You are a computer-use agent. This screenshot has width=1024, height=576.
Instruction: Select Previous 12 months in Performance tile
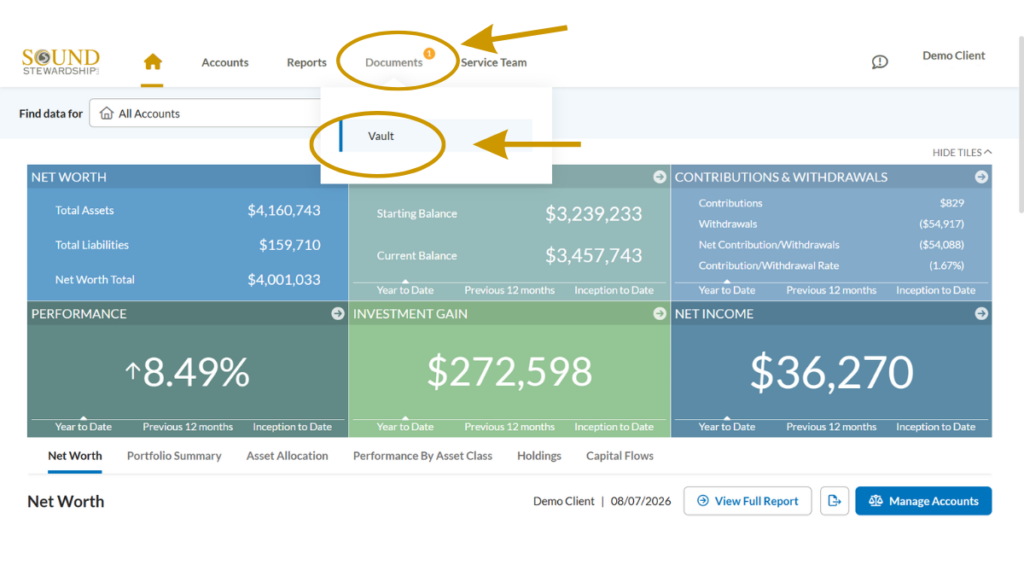click(187, 427)
